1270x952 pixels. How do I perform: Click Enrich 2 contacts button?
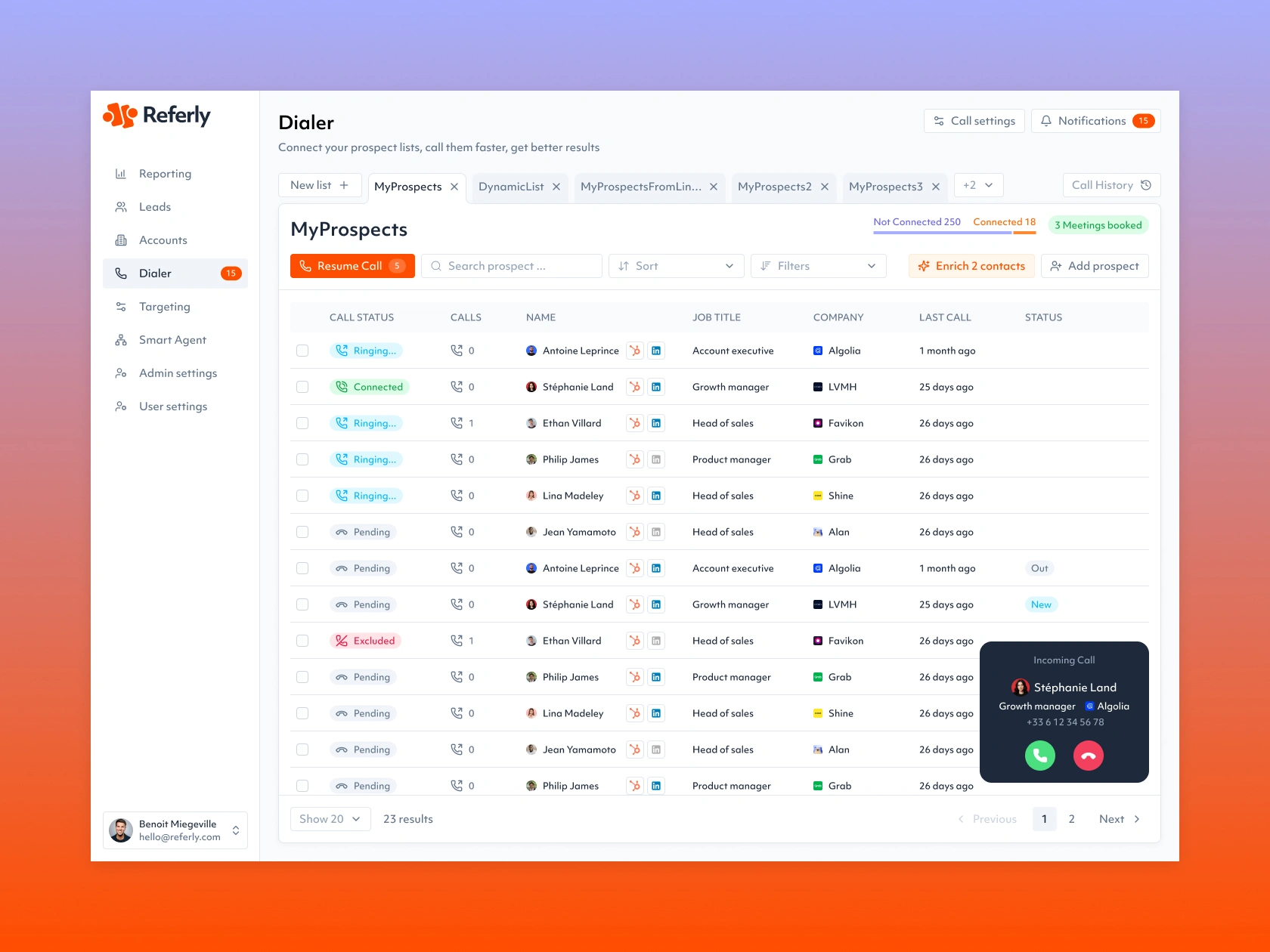[971, 266]
